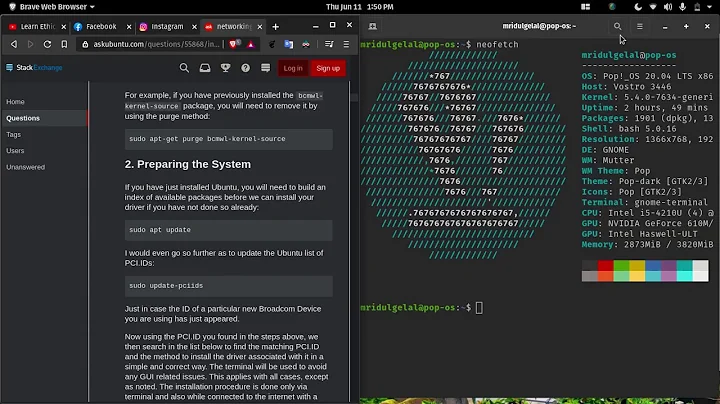Click the browser forward arrow
Viewport: 720px width, 404px height.
(x=30, y=45)
